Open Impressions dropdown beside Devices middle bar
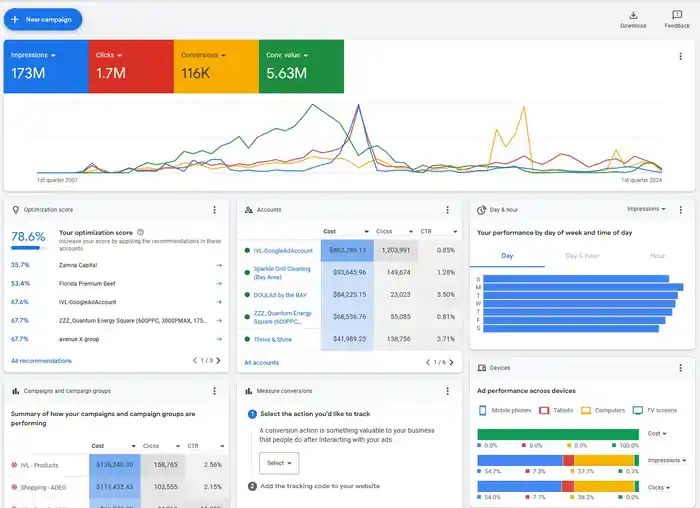The width and height of the screenshot is (700, 508). coord(667,460)
